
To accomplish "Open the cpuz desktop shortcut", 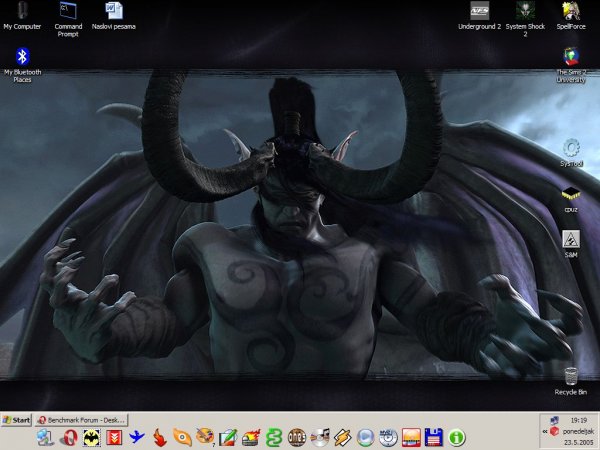I will [x=571, y=199].
